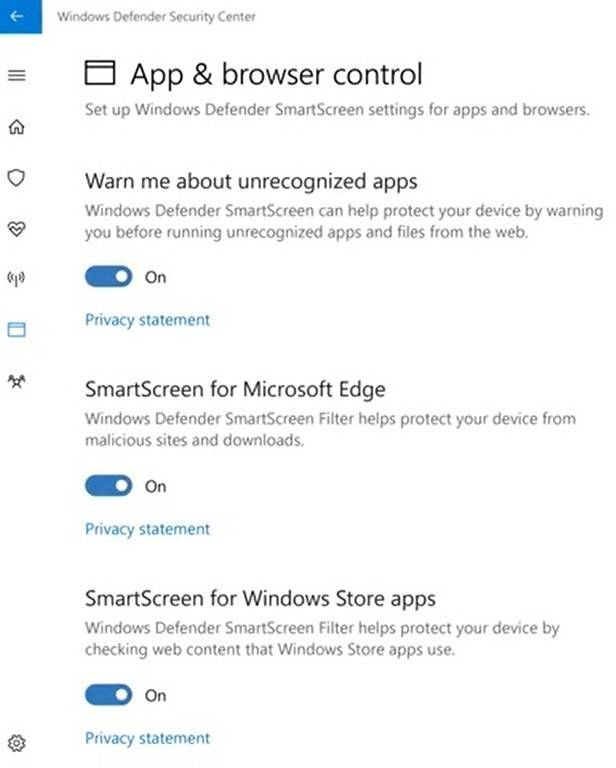Open Firewall & network protection icon
616x768 pixels.
point(16,279)
